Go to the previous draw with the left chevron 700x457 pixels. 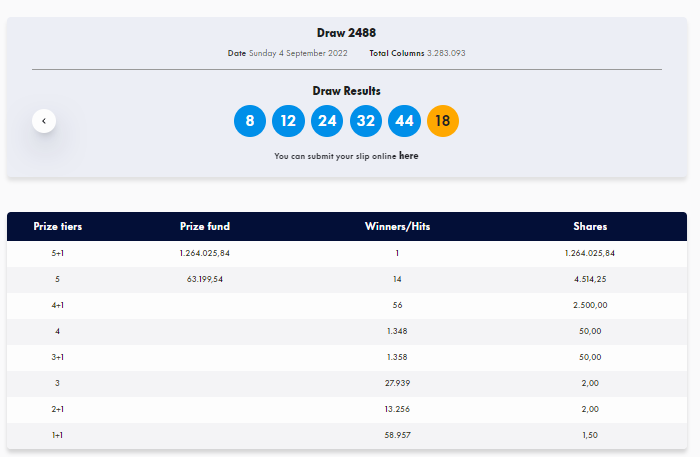(44, 121)
